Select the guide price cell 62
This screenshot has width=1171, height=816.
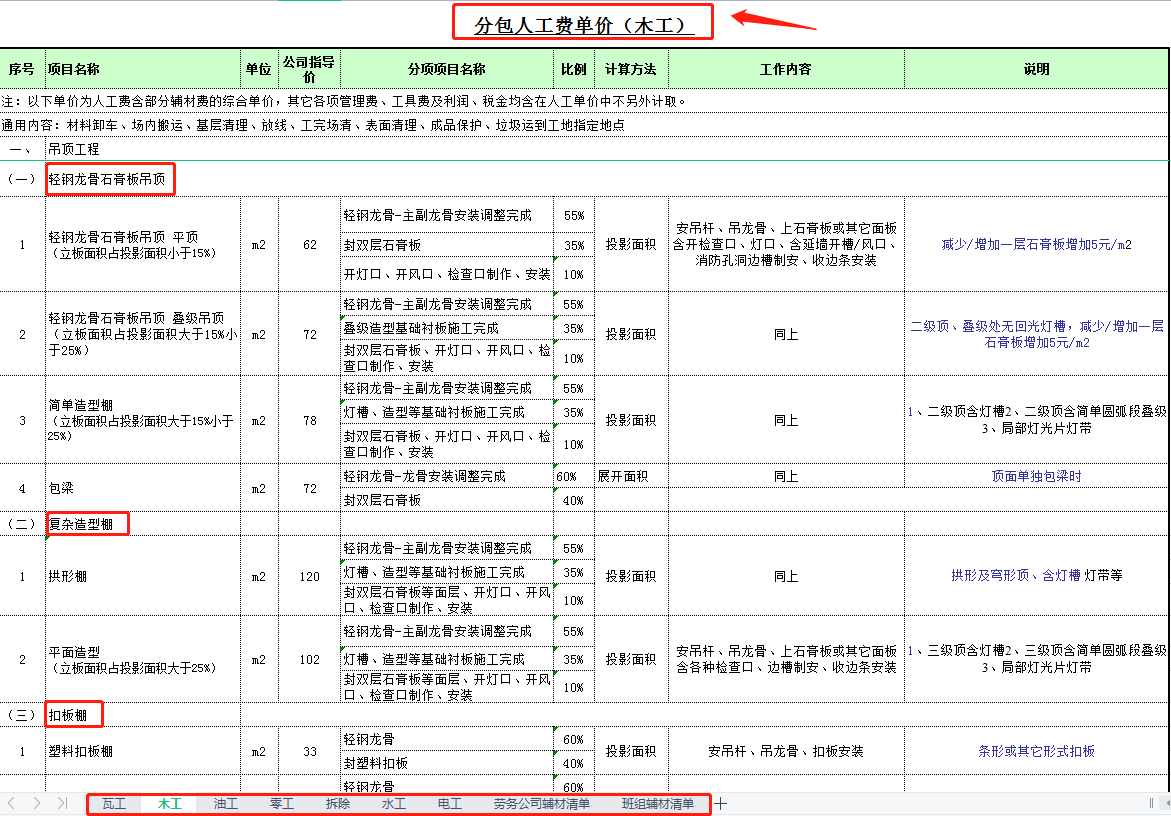309,245
